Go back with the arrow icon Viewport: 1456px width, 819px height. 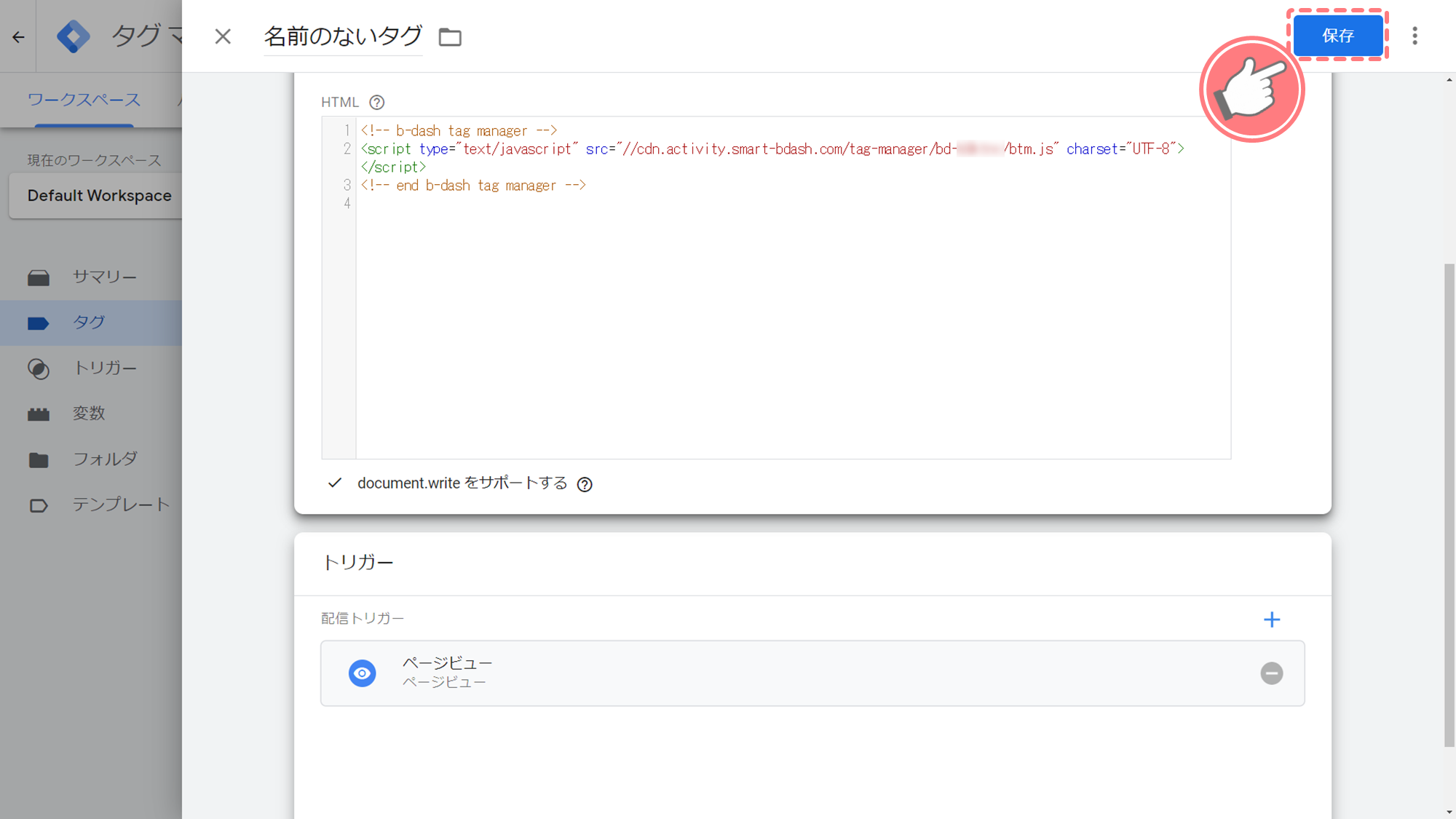(x=18, y=36)
